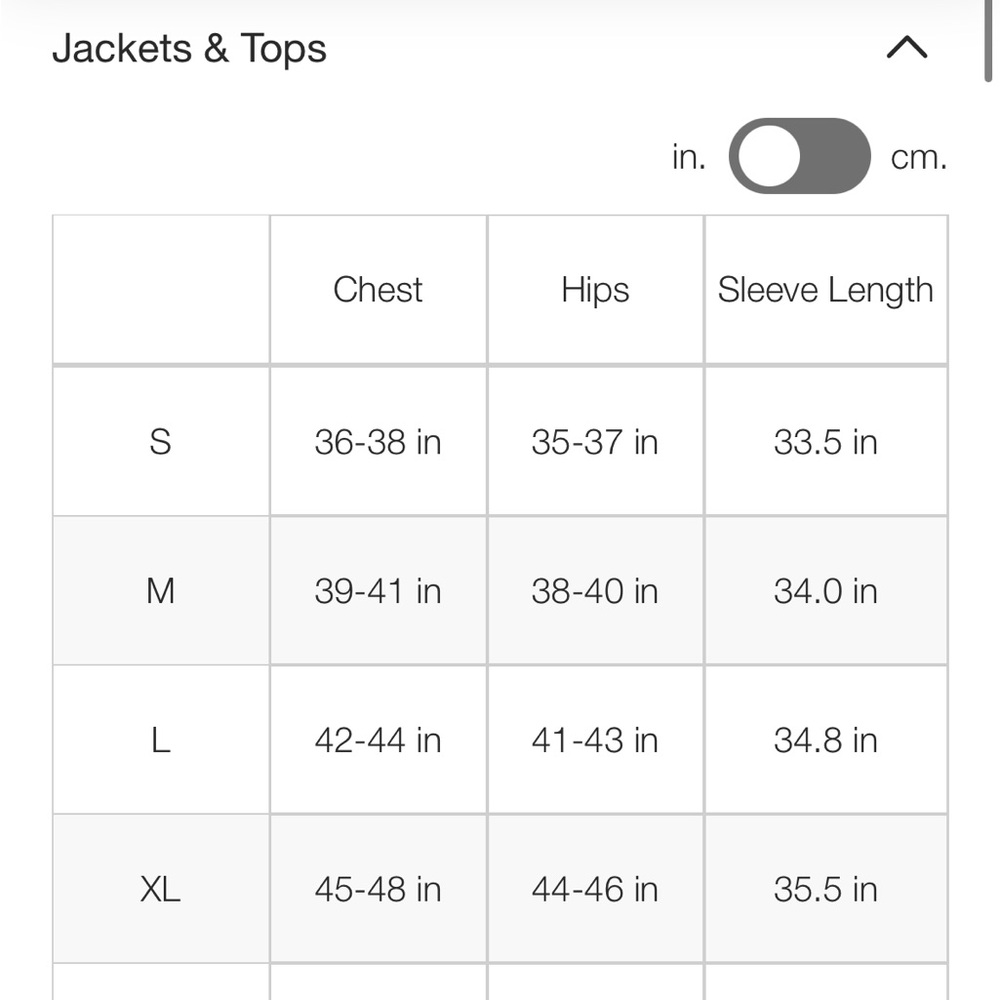Click the 41-43 in hips cell
The width and height of the screenshot is (1000, 1000).
[x=595, y=740]
